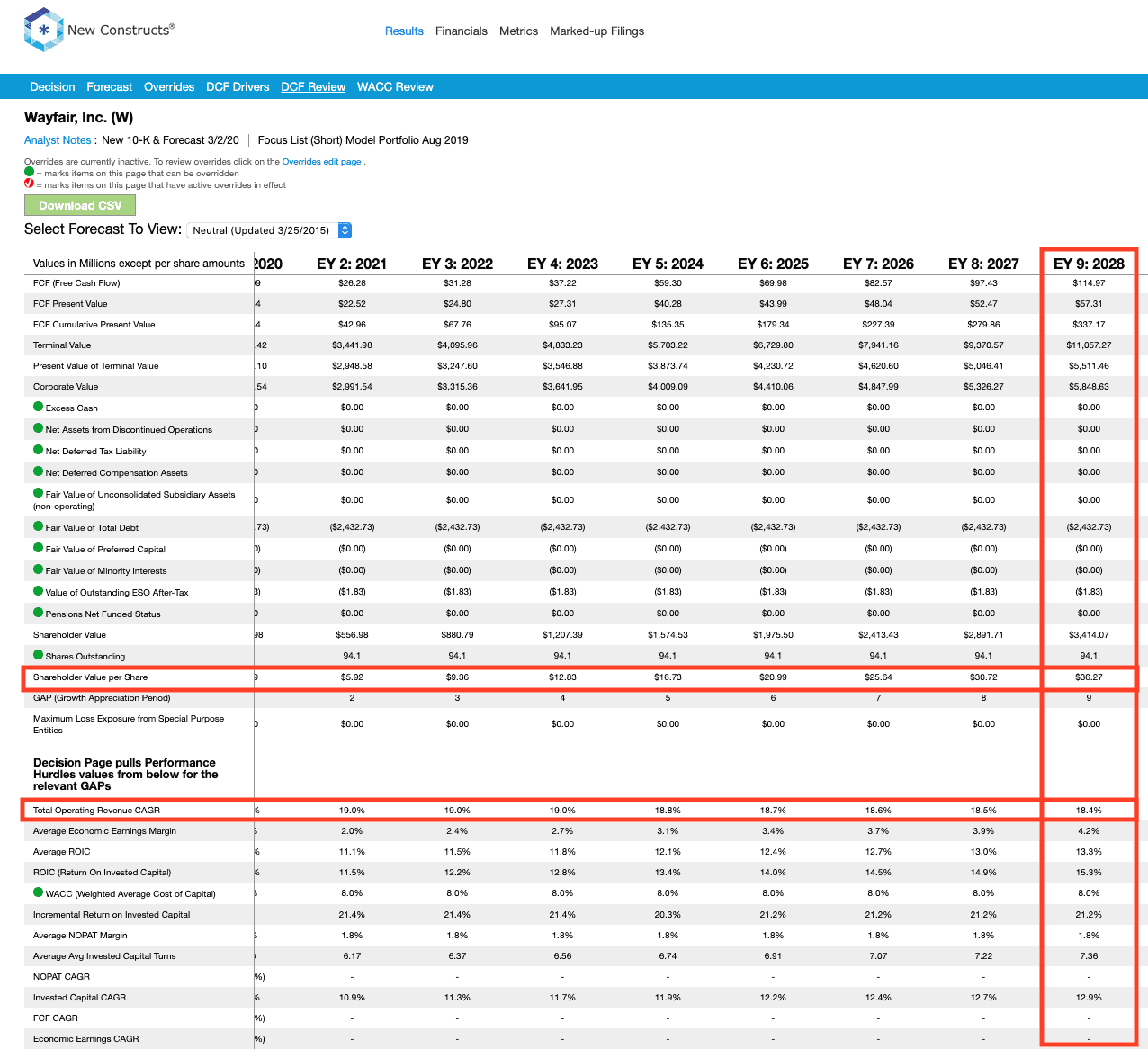Viewport: 1148px width, 1049px height.
Task: Click the EY 7: 2026 column header
Action: [x=878, y=264]
